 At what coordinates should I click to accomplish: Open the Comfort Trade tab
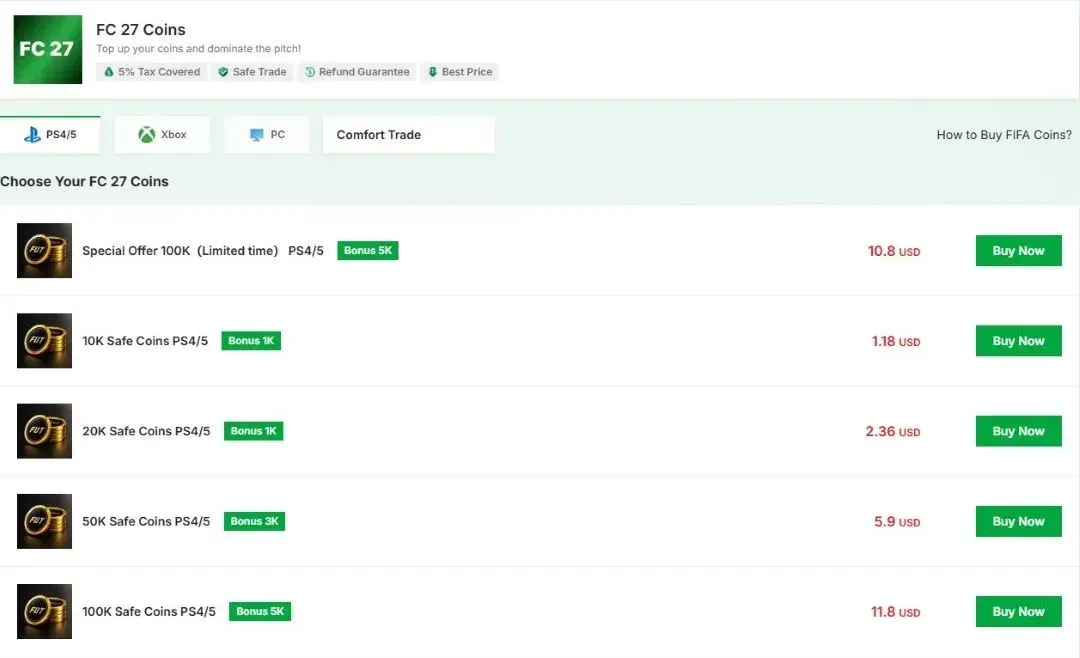point(408,134)
